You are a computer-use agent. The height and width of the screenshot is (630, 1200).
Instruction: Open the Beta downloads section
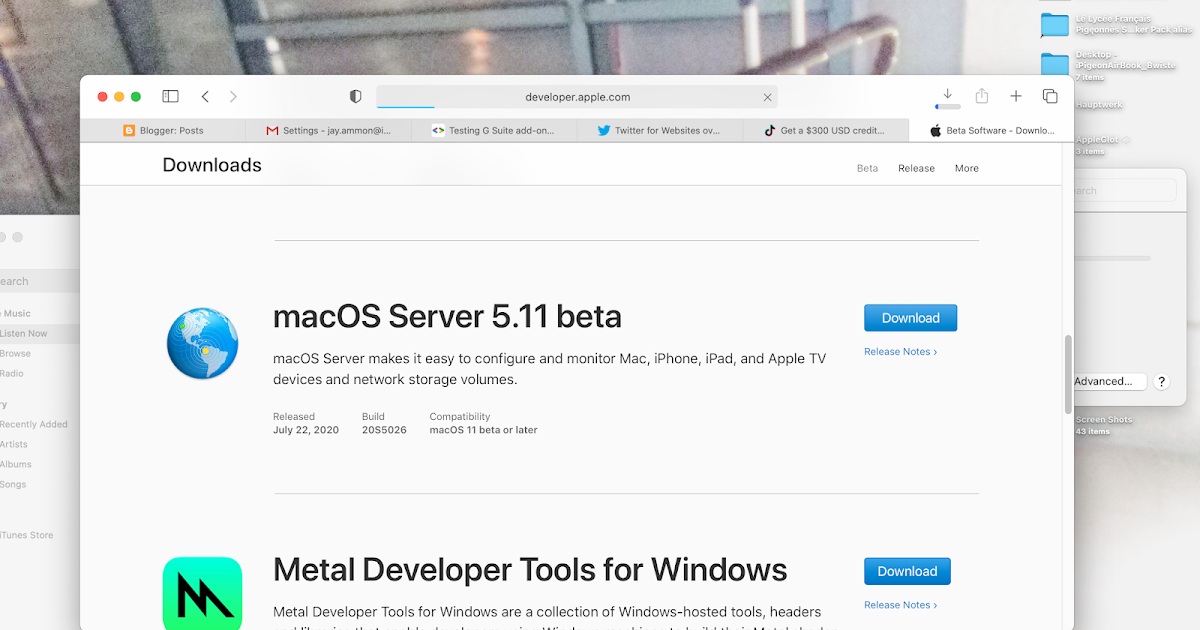867,168
